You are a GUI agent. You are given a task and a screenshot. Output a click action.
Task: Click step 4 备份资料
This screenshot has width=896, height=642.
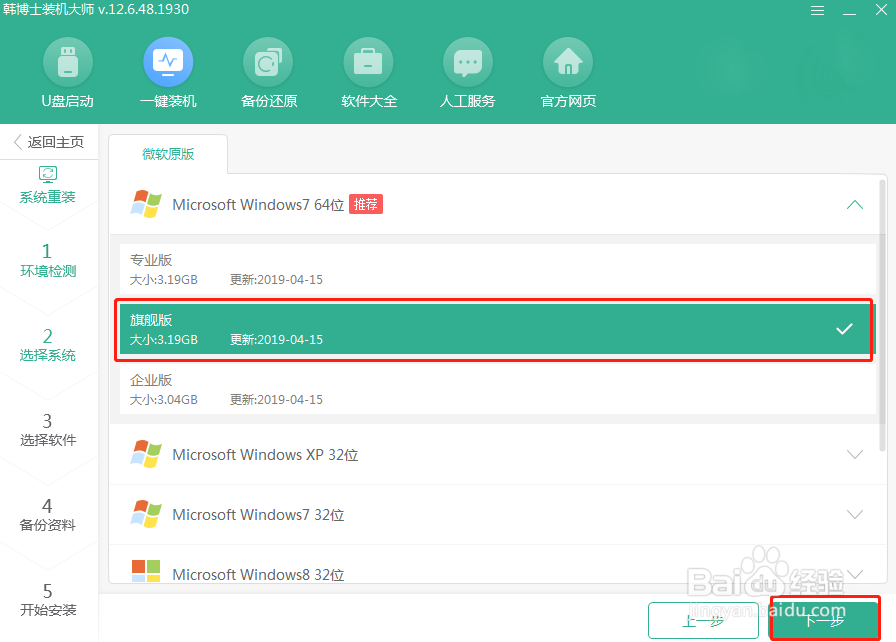click(x=47, y=514)
